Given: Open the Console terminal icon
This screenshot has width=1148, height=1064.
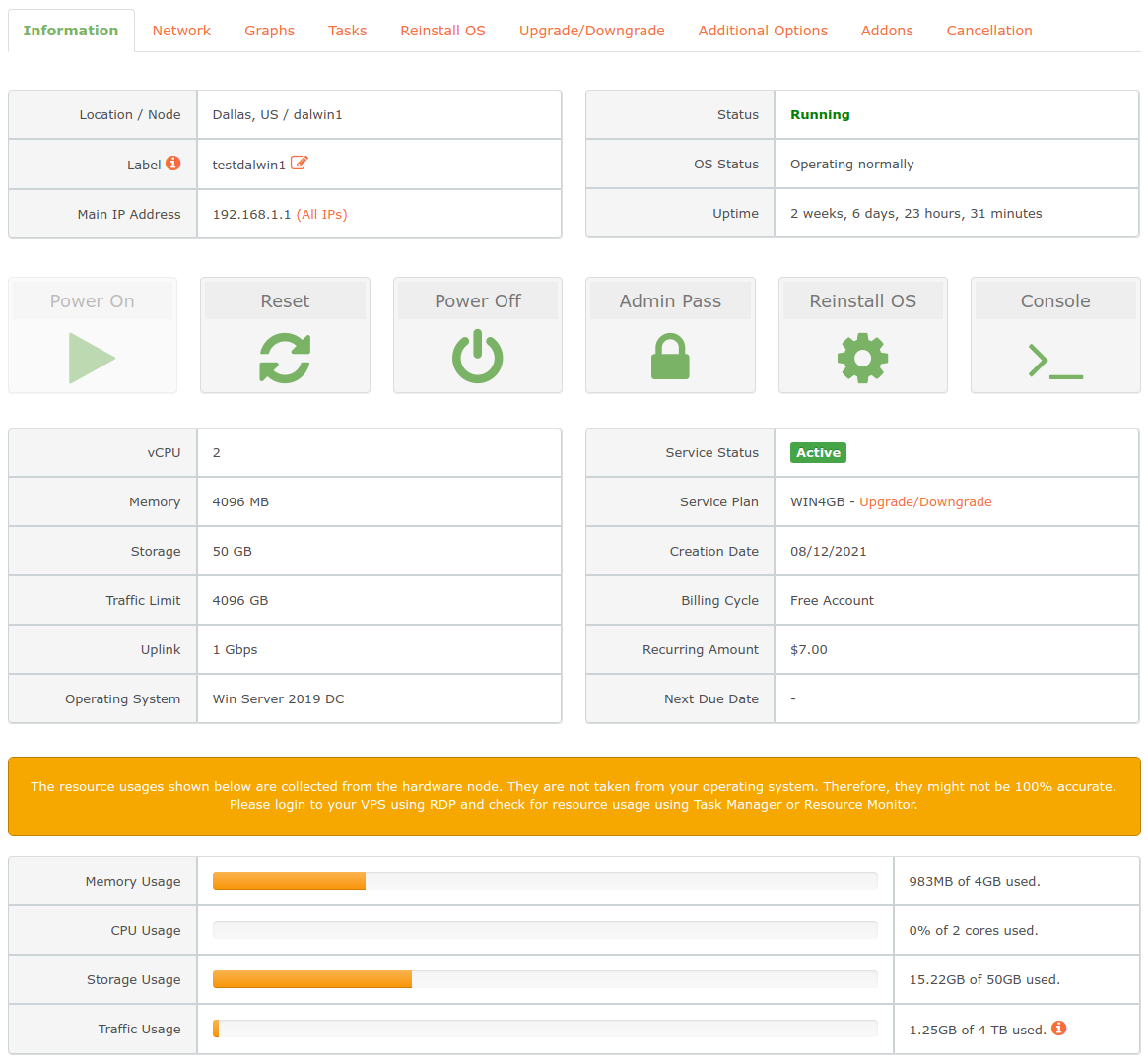Looking at the screenshot, I should [1055, 361].
